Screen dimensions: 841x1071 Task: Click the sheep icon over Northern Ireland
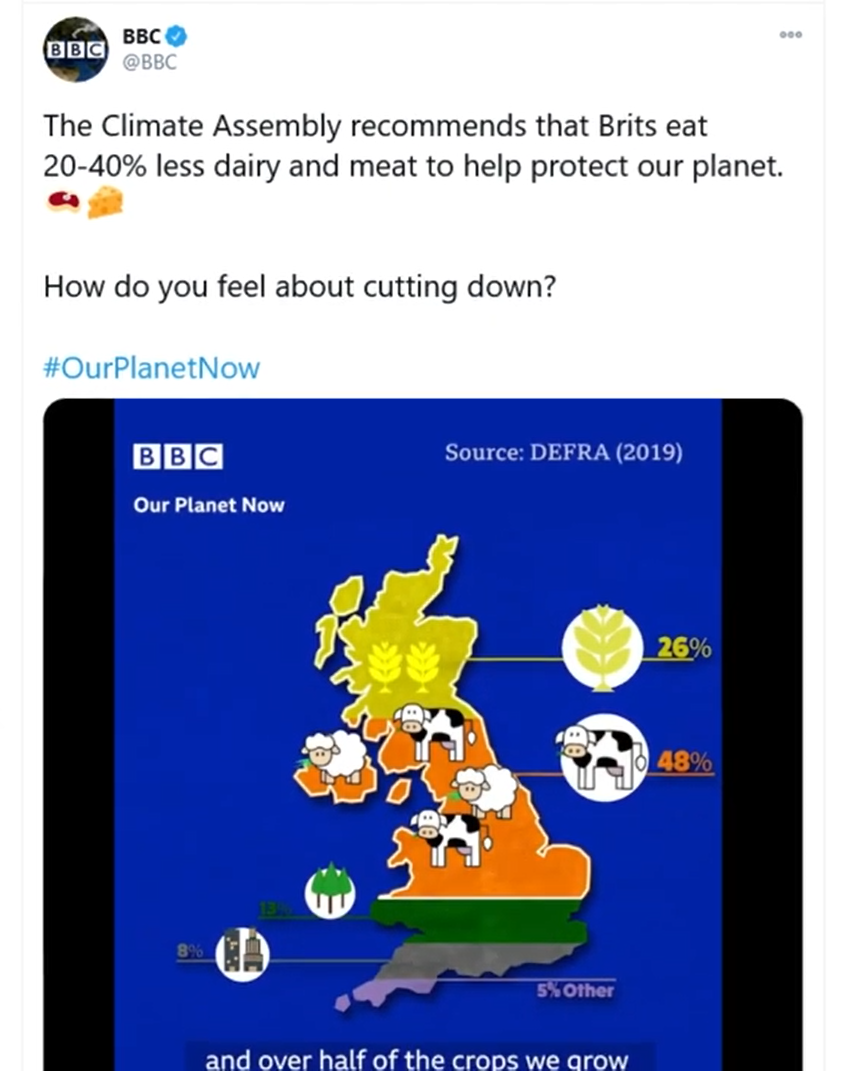click(335, 757)
